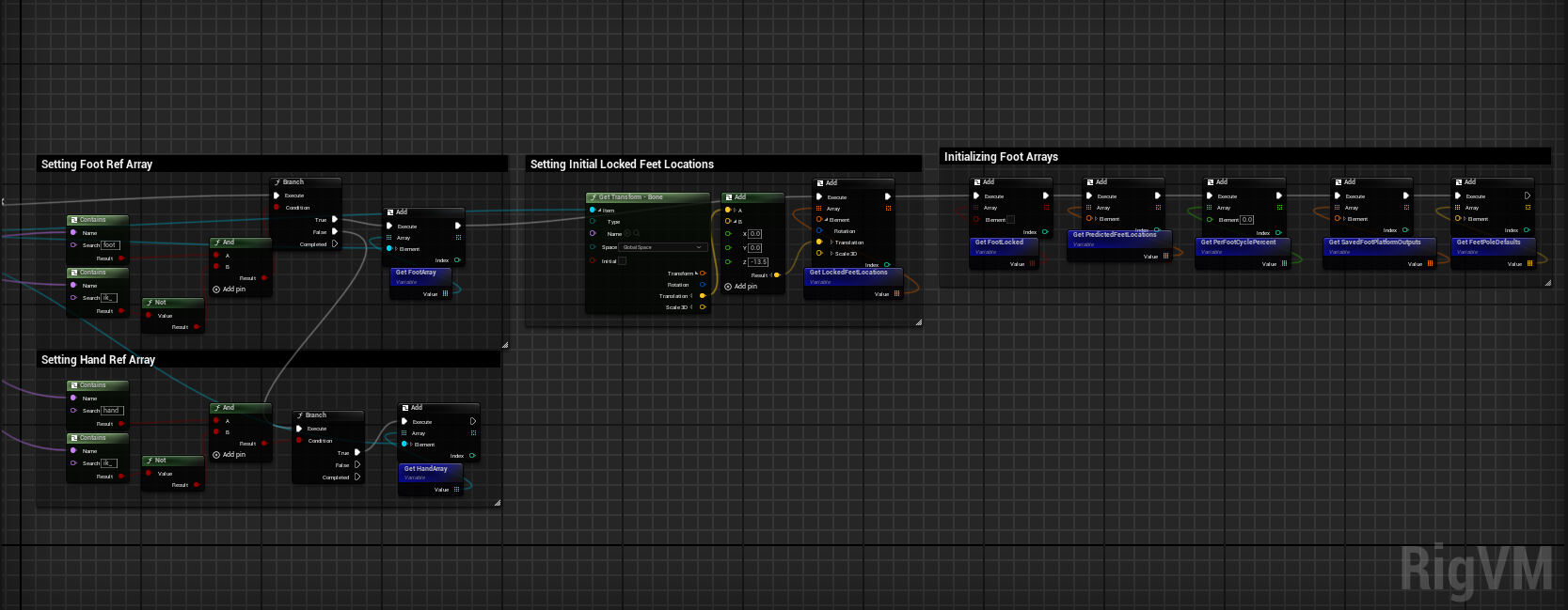
Task: Expand the Scale 3D pin on locked feet Add node
Action: coord(832,254)
